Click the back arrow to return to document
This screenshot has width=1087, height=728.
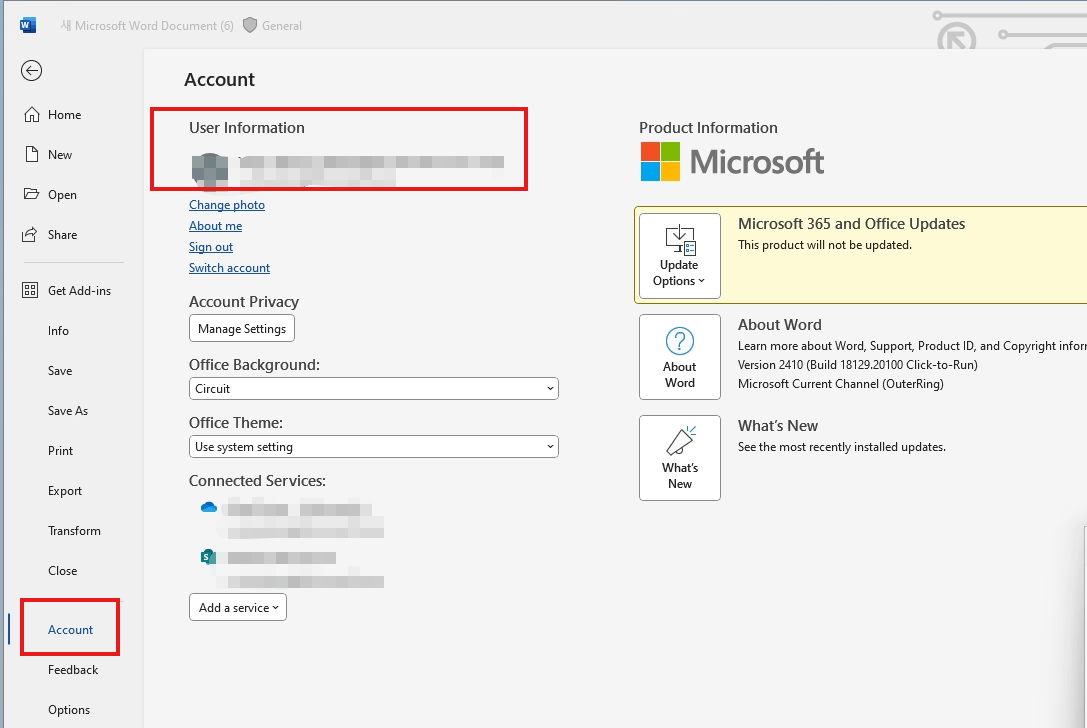pyautogui.click(x=31, y=71)
